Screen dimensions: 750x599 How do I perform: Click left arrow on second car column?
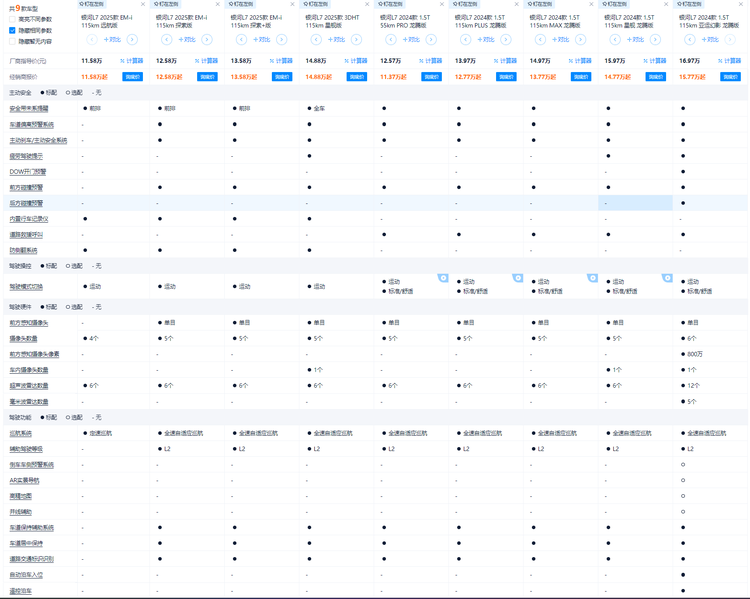(166, 39)
